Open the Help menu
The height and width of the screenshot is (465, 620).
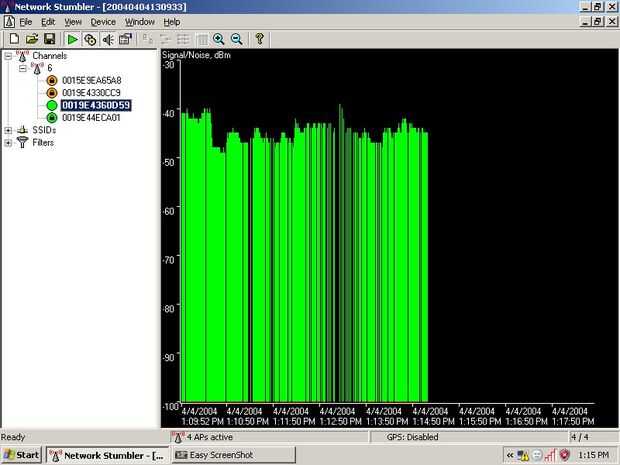click(x=172, y=22)
